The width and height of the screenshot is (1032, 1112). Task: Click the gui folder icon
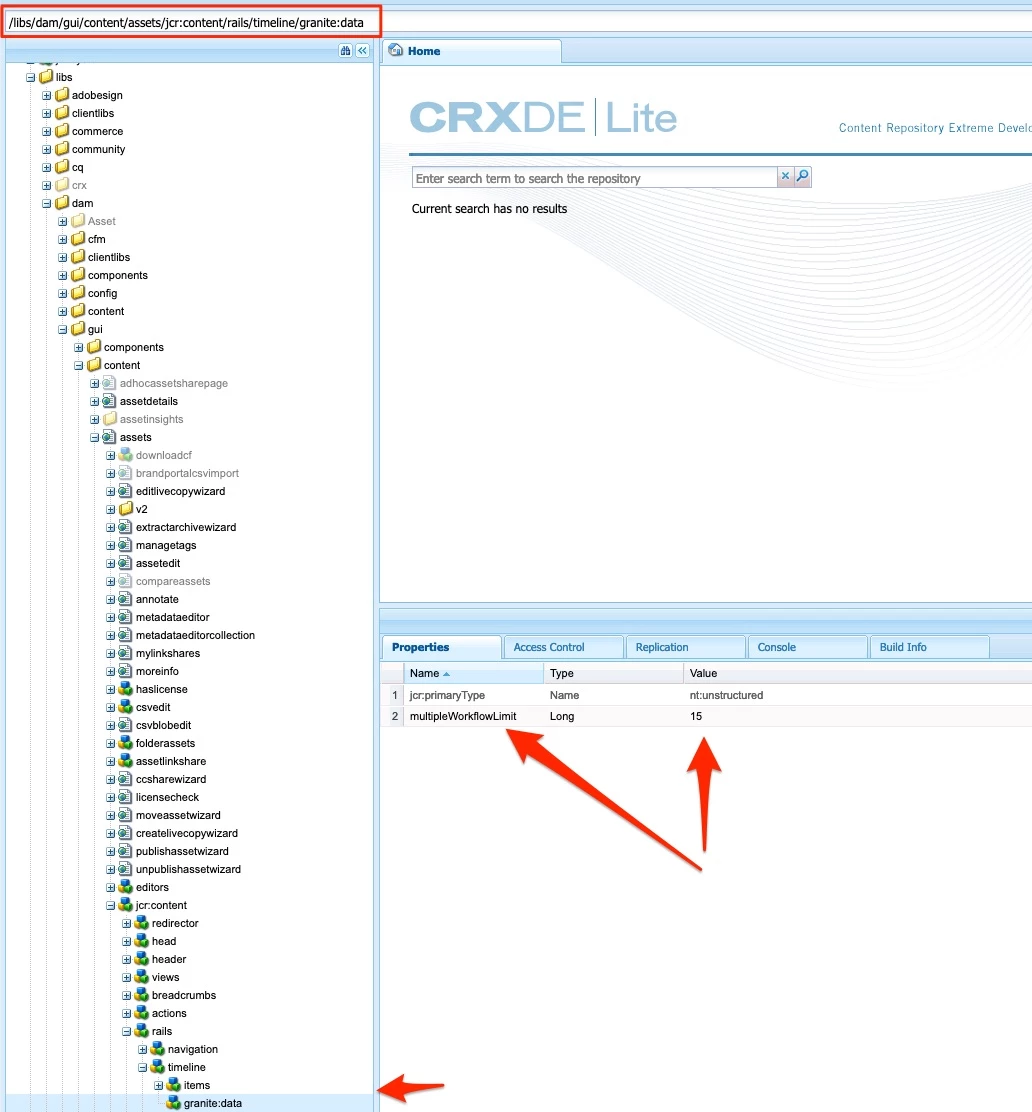point(79,329)
